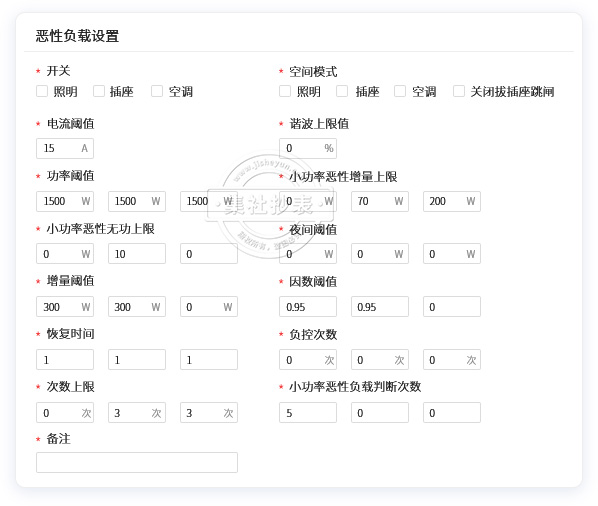
Task: Focus the second 恢复时间 field
Action: [137, 360]
